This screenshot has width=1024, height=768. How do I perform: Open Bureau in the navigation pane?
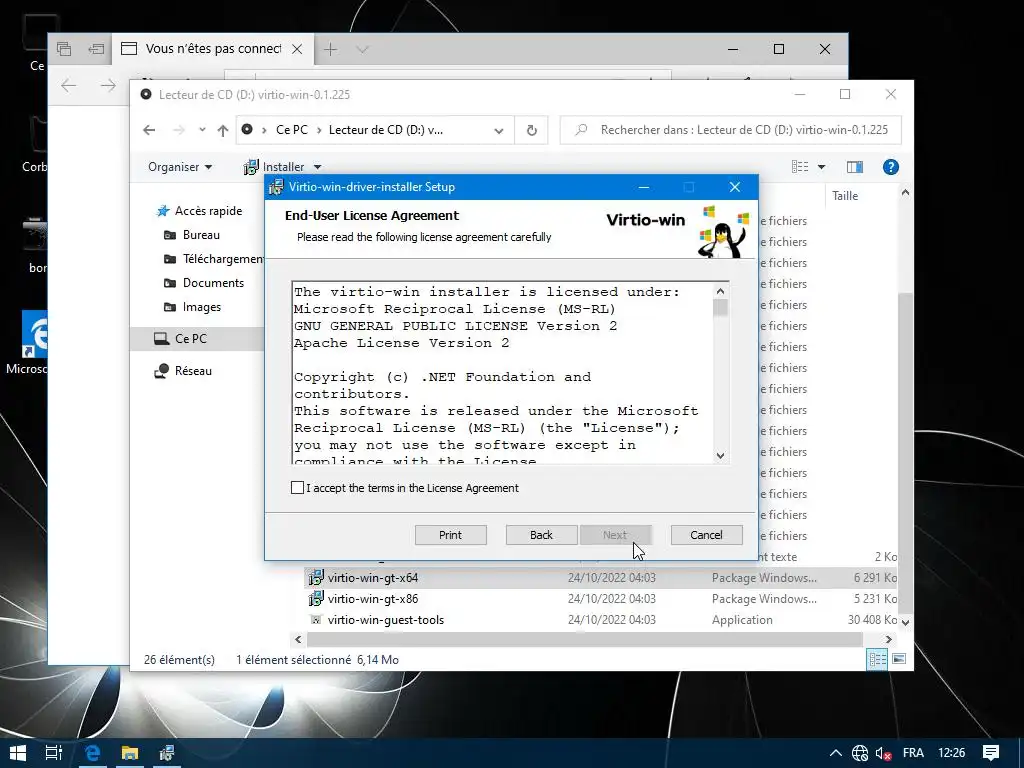[191, 234]
